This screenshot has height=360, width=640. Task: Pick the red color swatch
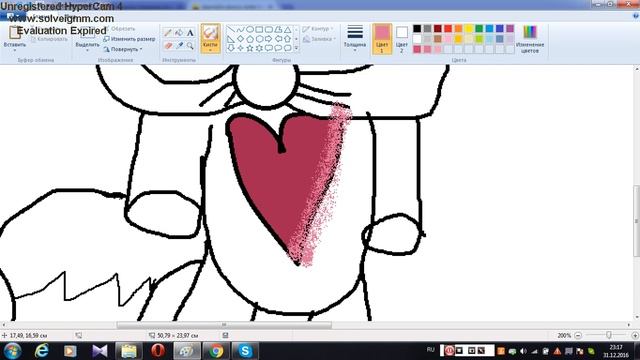pyautogui.click(x=448, y=29)
